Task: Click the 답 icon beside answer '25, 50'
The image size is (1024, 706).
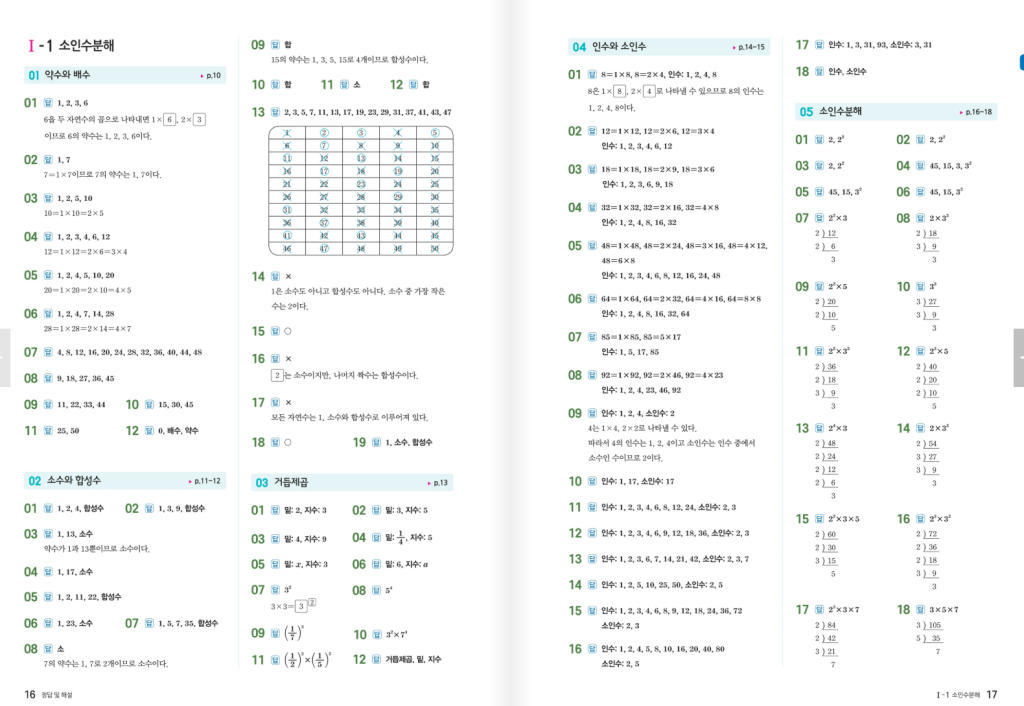Action: 47,431
